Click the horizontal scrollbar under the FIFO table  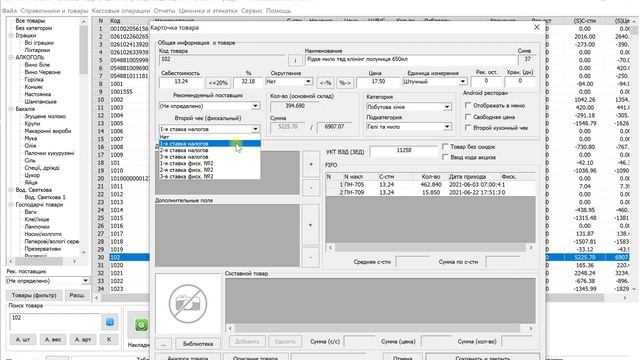(x=430, y=247)
